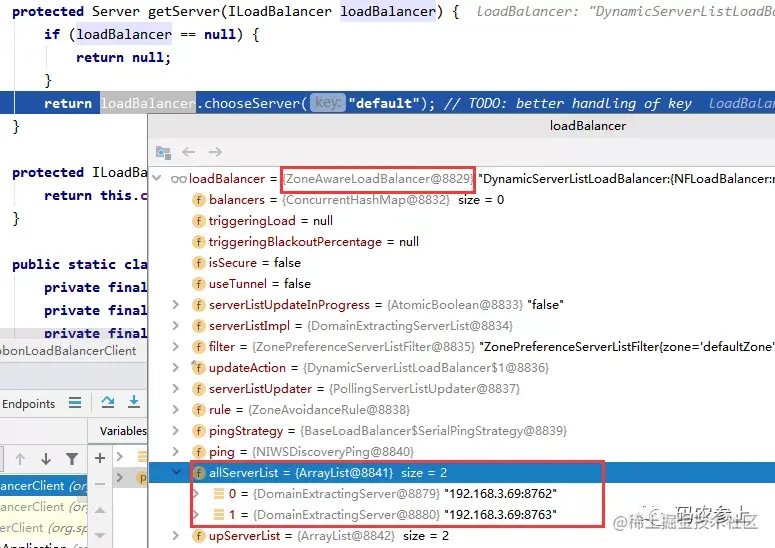This screenshot has height=548, width=775.
Task: Click the export upward arrow icon
Action: 107,402
